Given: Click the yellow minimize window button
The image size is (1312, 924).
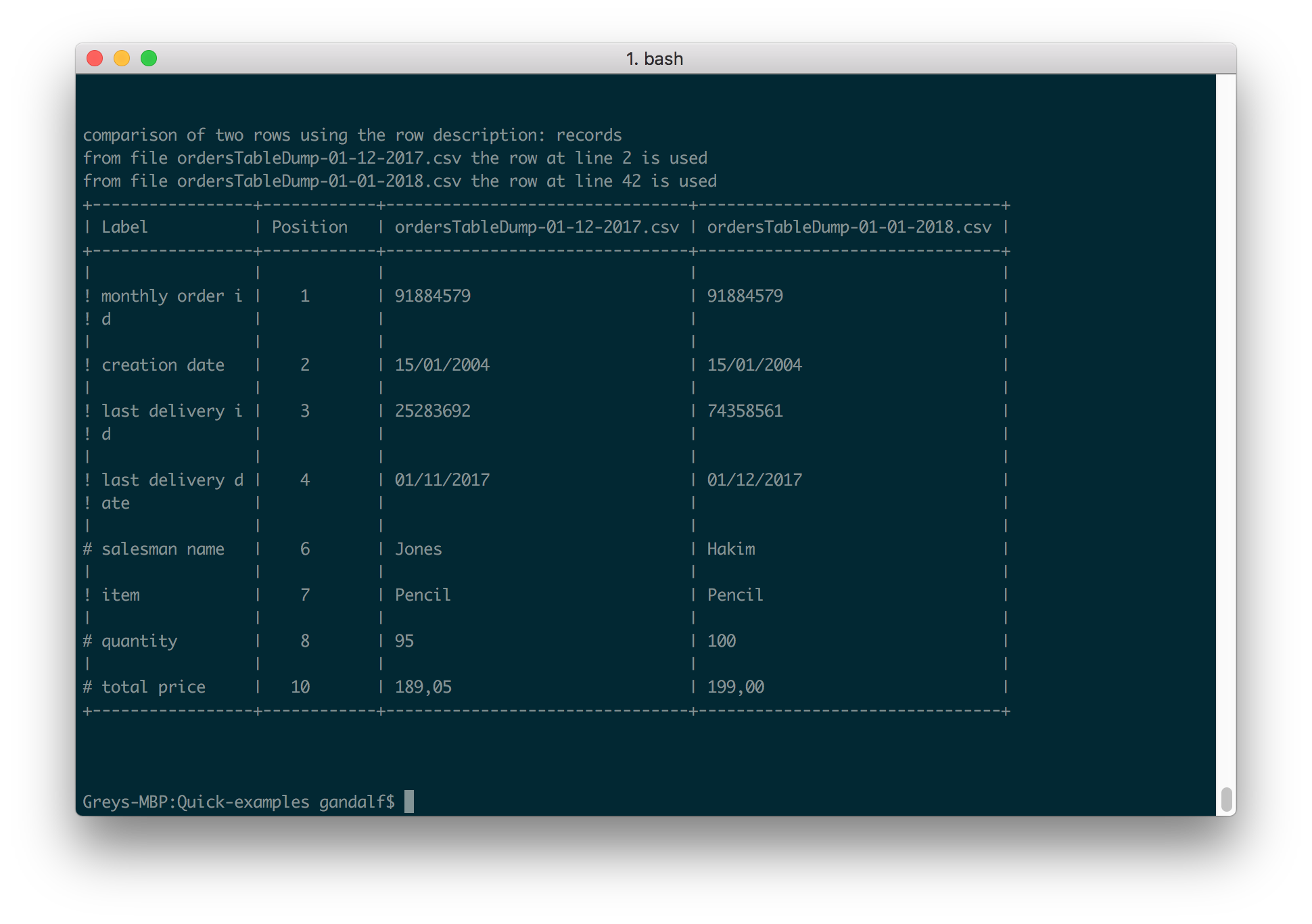Looking at the screenshot, I should click(122, 59).
